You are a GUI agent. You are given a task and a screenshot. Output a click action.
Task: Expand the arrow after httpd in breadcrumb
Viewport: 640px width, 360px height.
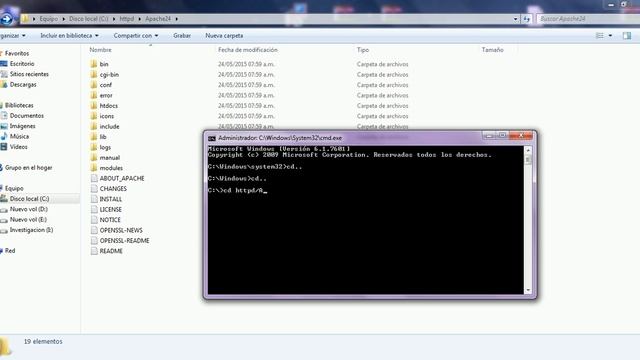tap(140, 19)
